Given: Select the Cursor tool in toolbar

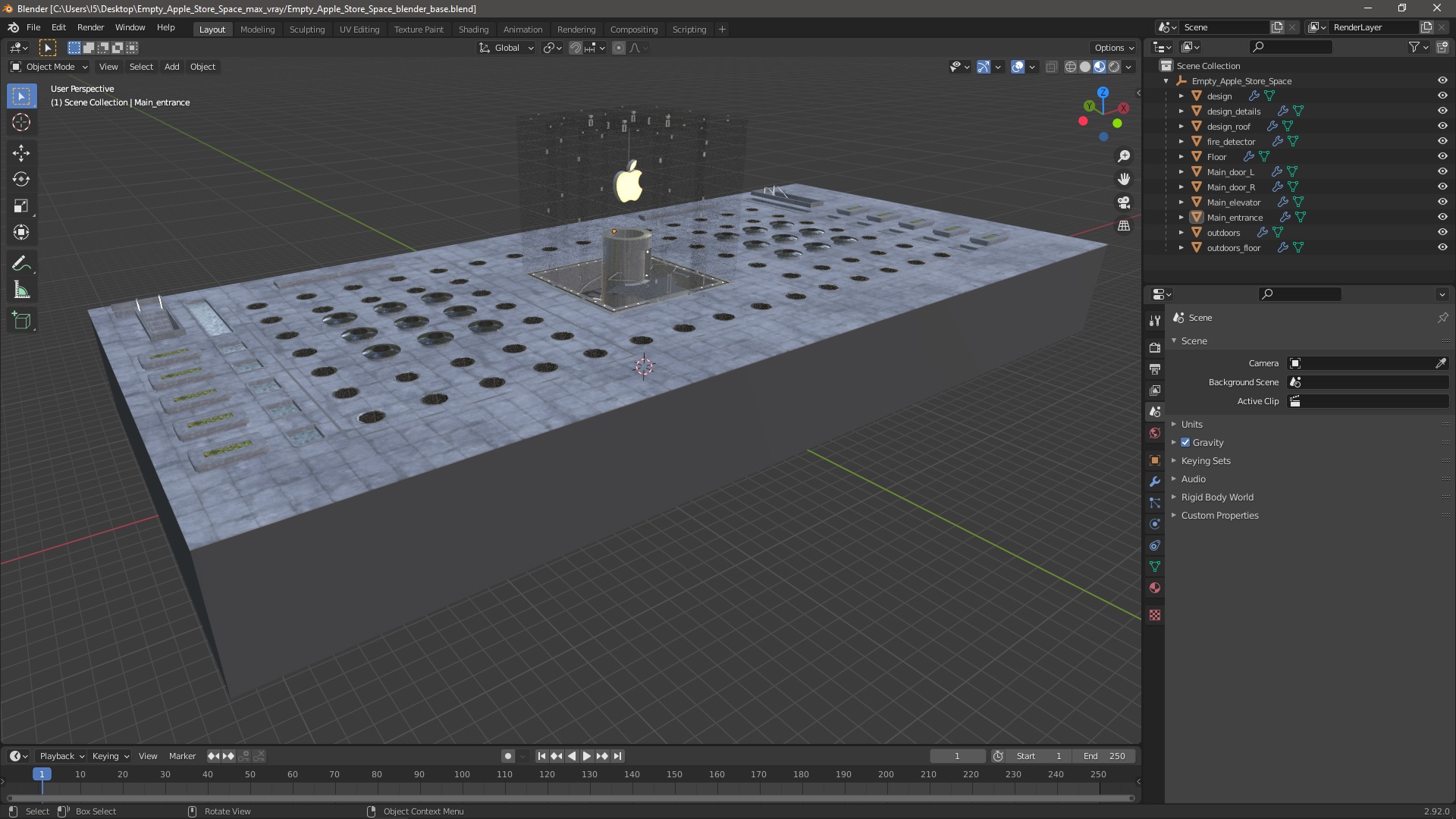Looking at the screenshot, I should point(21,122).
